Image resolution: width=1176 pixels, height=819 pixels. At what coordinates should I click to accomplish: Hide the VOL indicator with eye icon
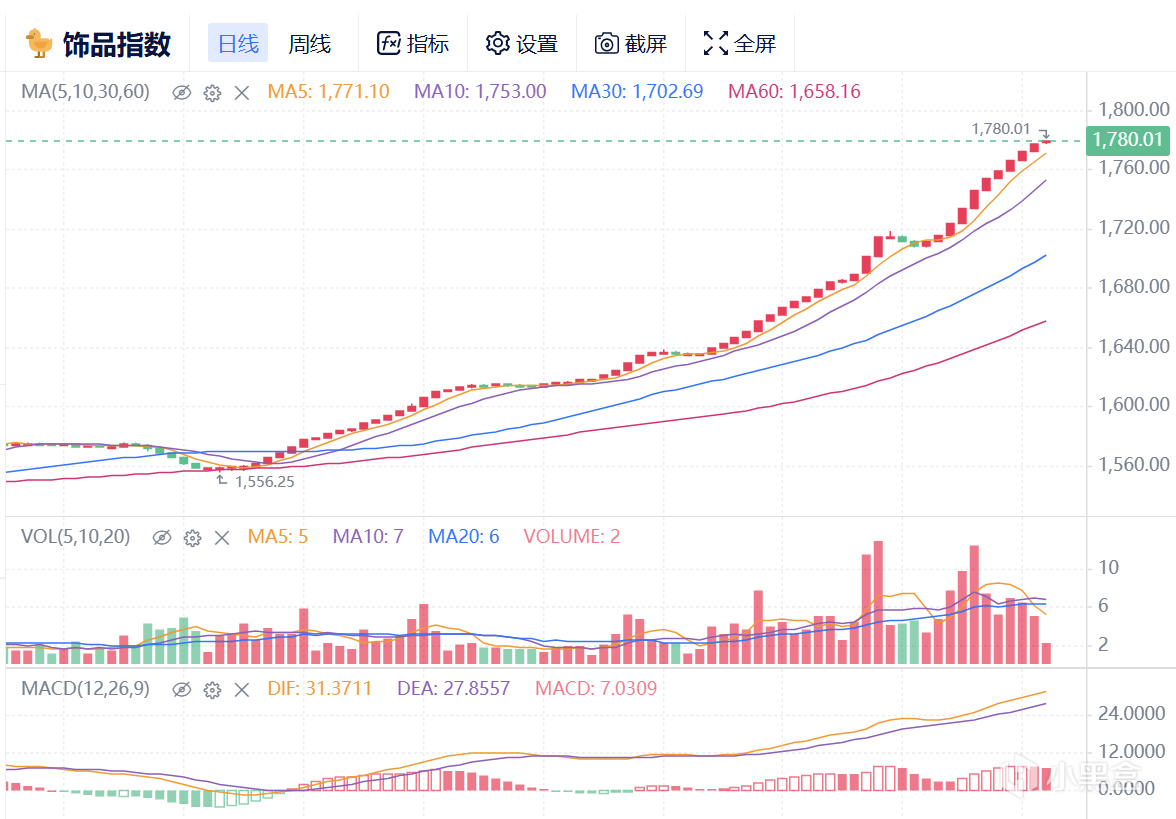[162, 537]
